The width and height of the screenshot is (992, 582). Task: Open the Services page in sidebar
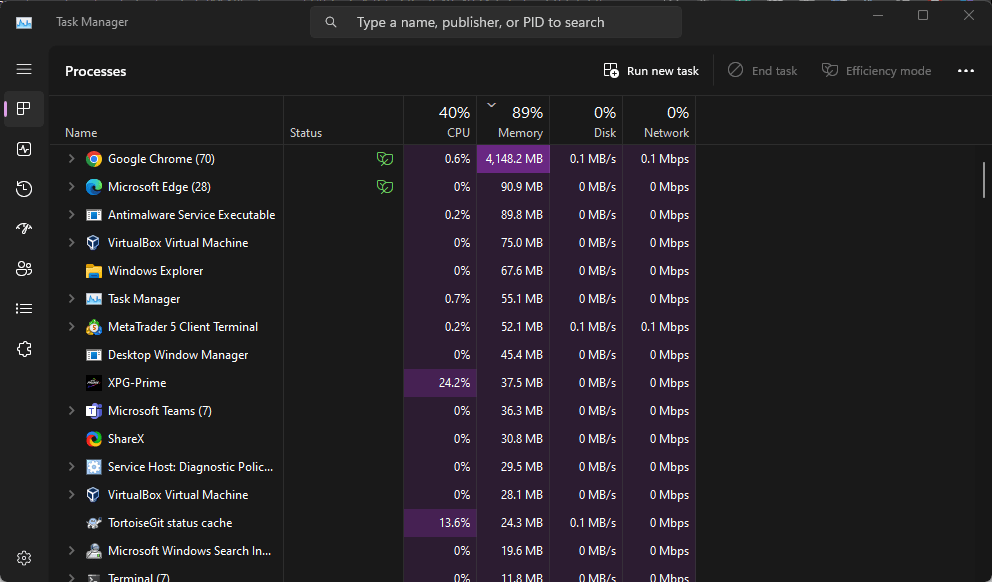click(x=24, y=349)
